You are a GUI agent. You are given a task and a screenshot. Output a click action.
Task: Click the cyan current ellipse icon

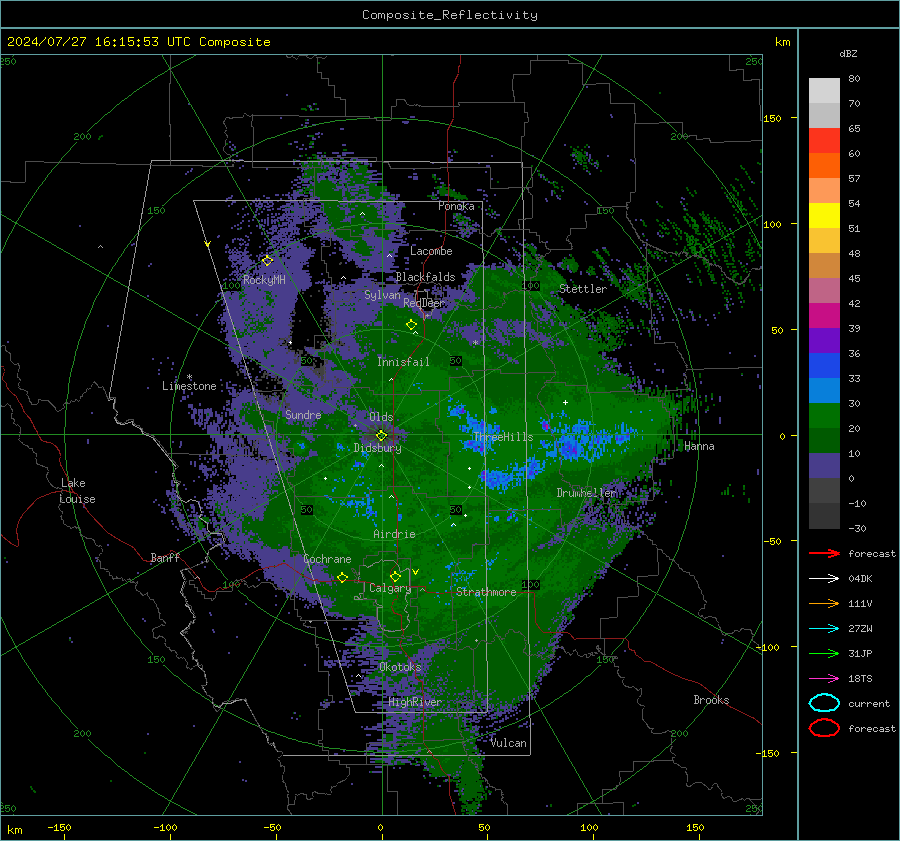click(x=824, y=703)
